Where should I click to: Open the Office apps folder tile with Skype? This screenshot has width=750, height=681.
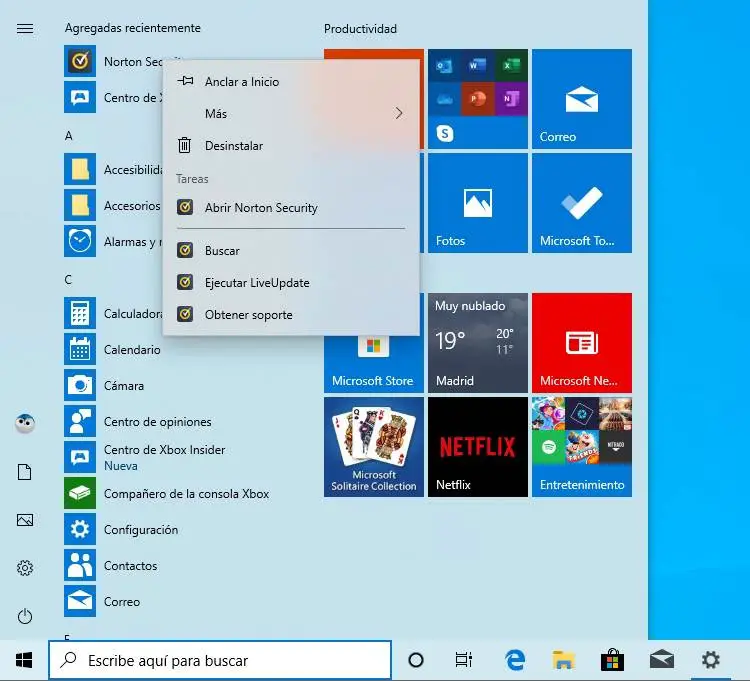[x=478, y=99]
